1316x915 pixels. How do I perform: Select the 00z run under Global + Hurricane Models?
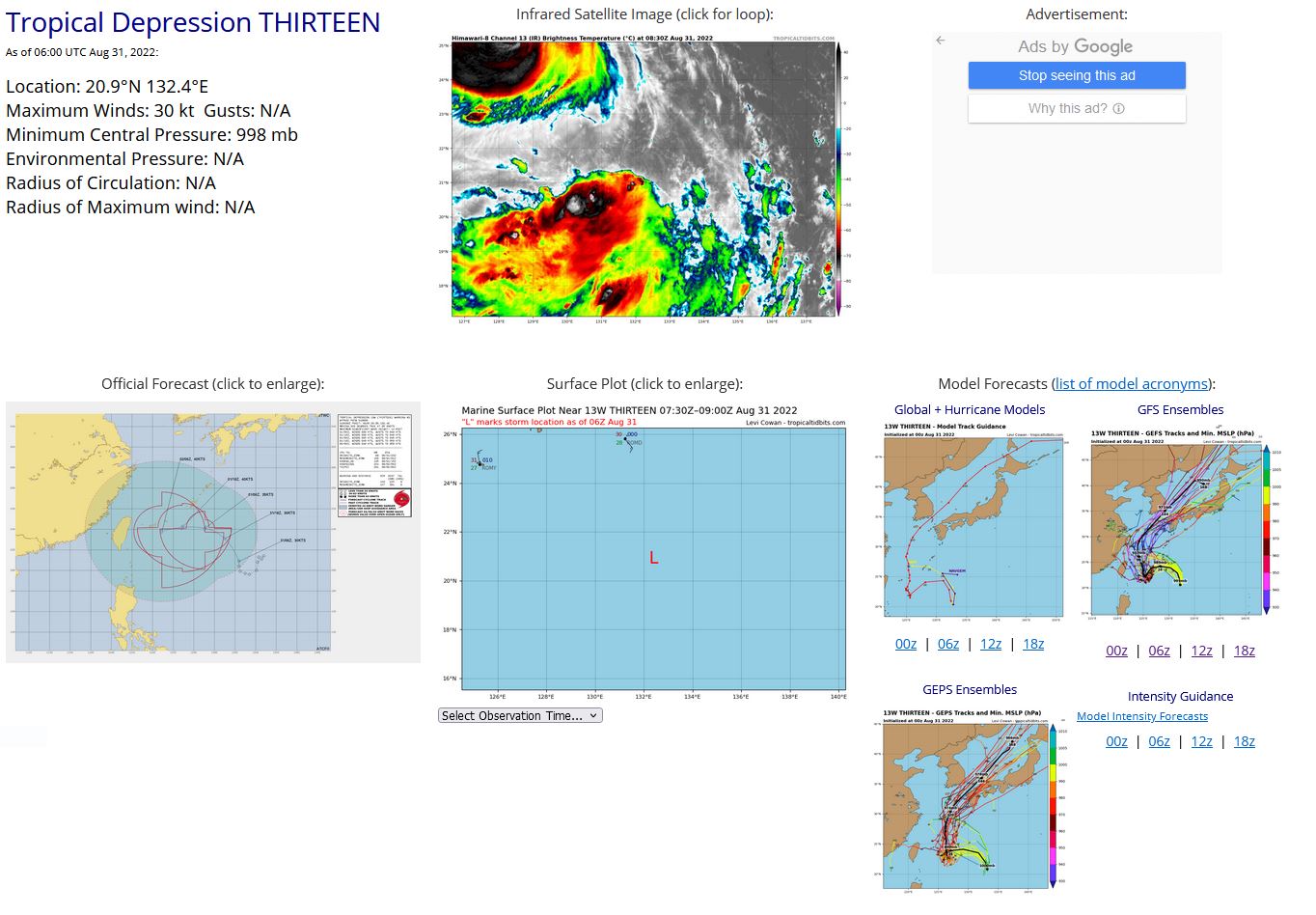point(906,644)
